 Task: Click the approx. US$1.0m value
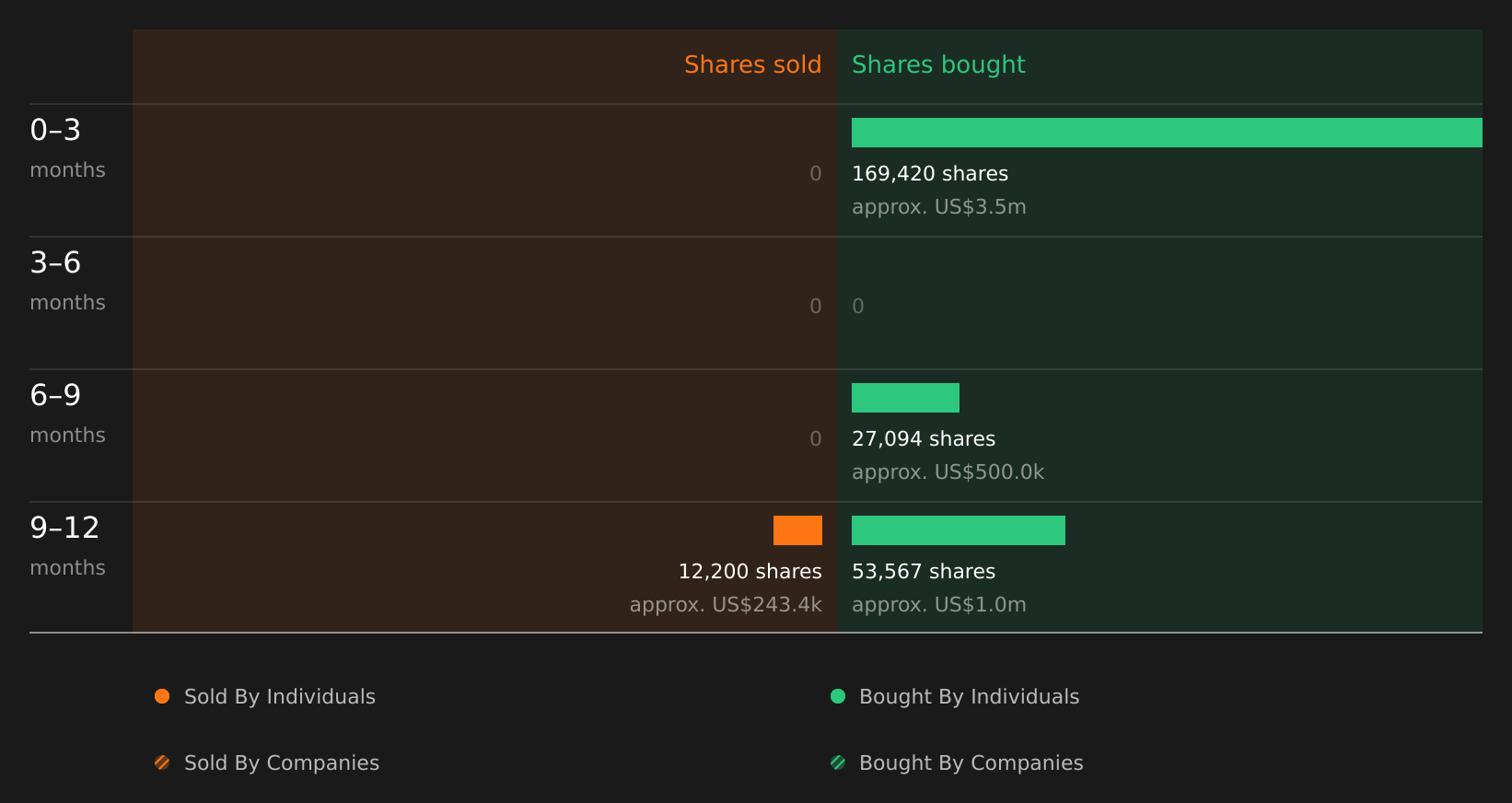939,604
